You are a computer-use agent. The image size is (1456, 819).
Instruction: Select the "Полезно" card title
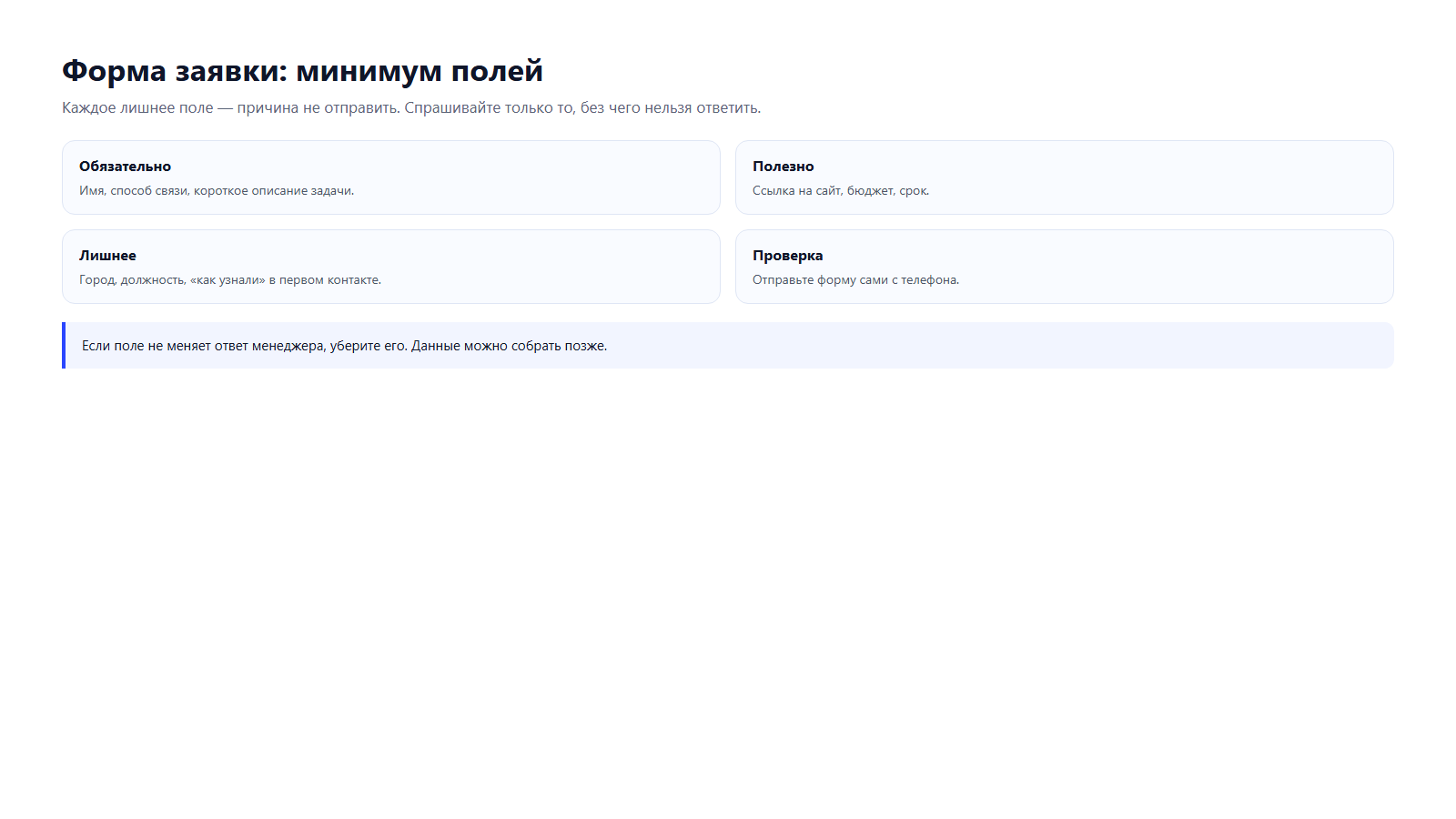[783, 167]
